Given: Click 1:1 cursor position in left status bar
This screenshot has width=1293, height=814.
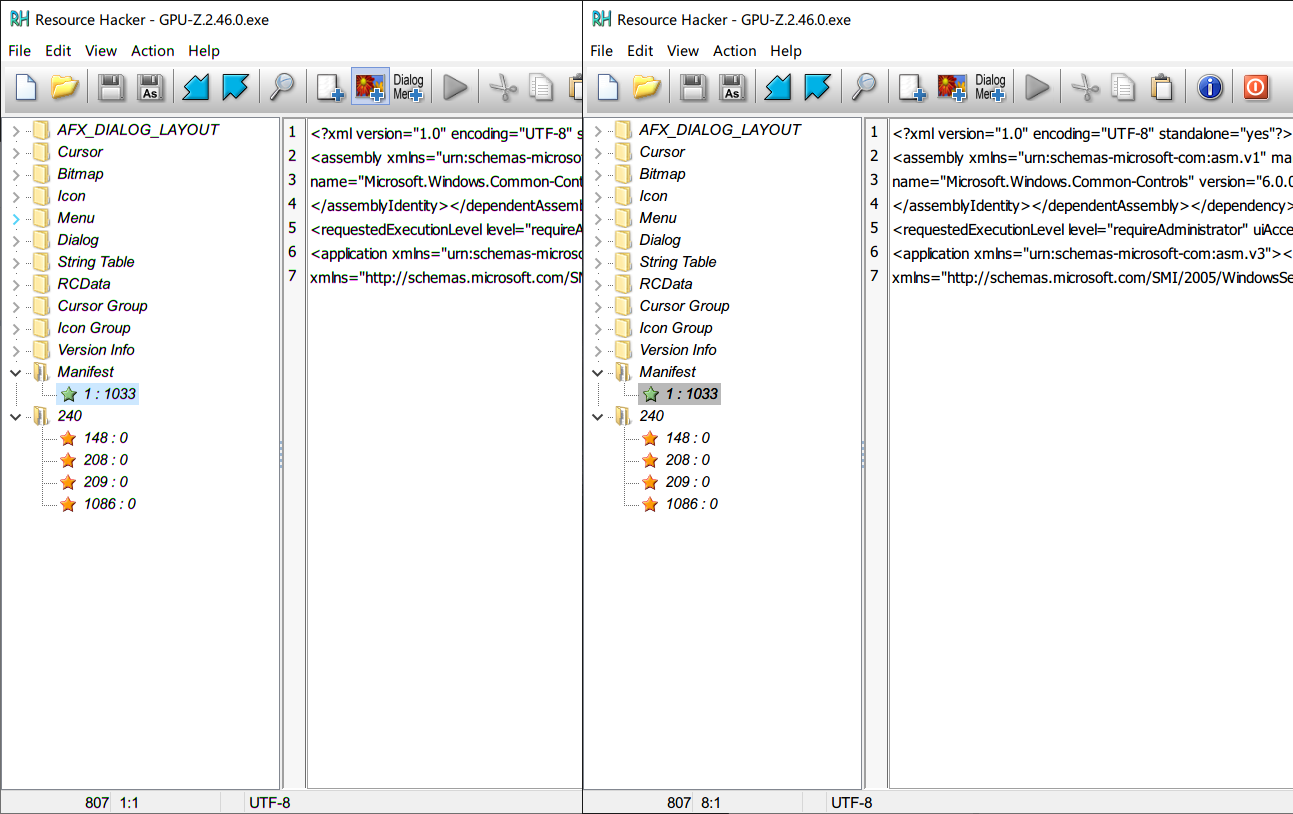Looking at the screenshot, I should point(130,802).
